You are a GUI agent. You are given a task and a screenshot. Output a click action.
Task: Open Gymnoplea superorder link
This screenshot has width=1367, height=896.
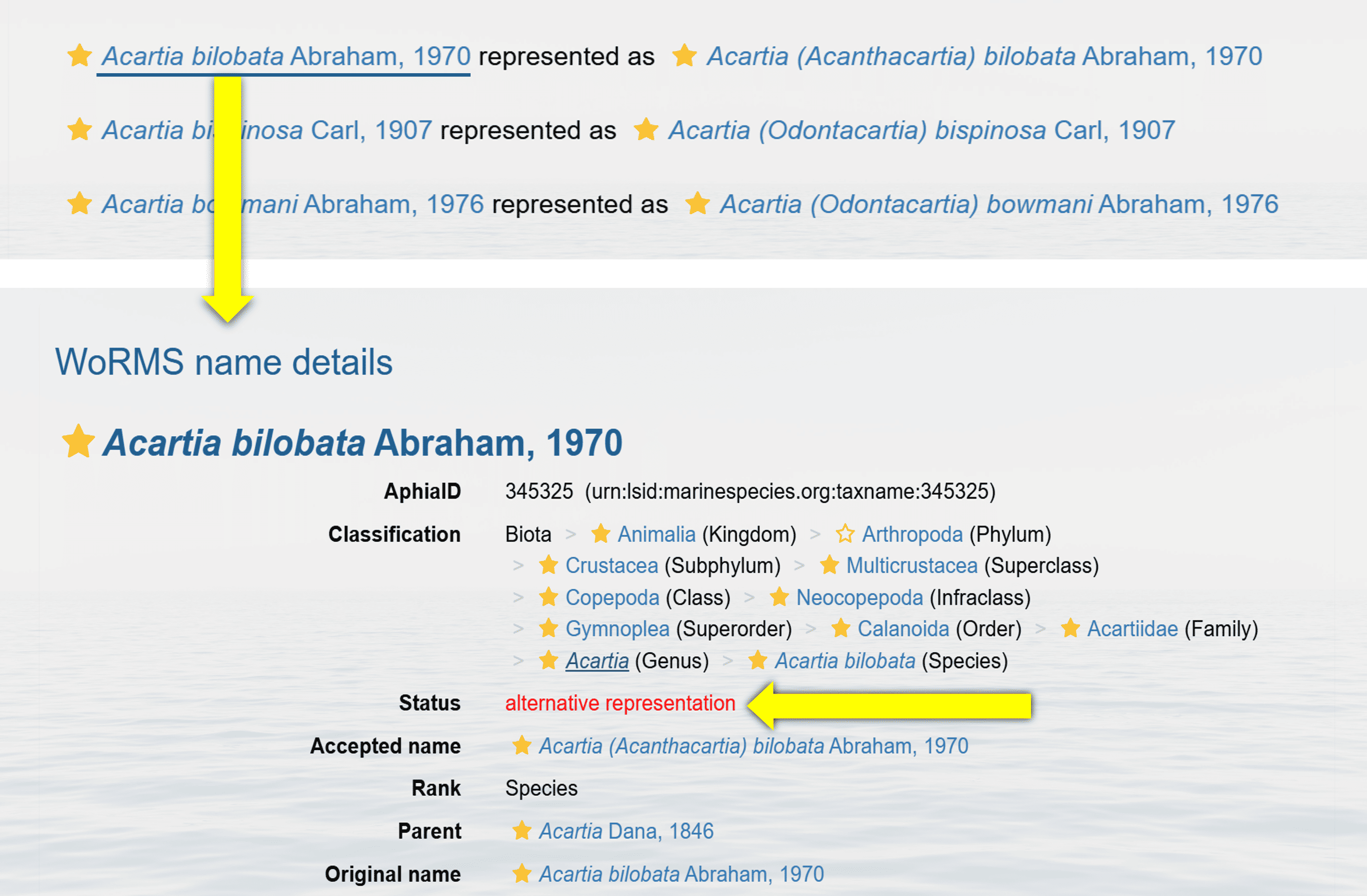click(x=617, y=628)
